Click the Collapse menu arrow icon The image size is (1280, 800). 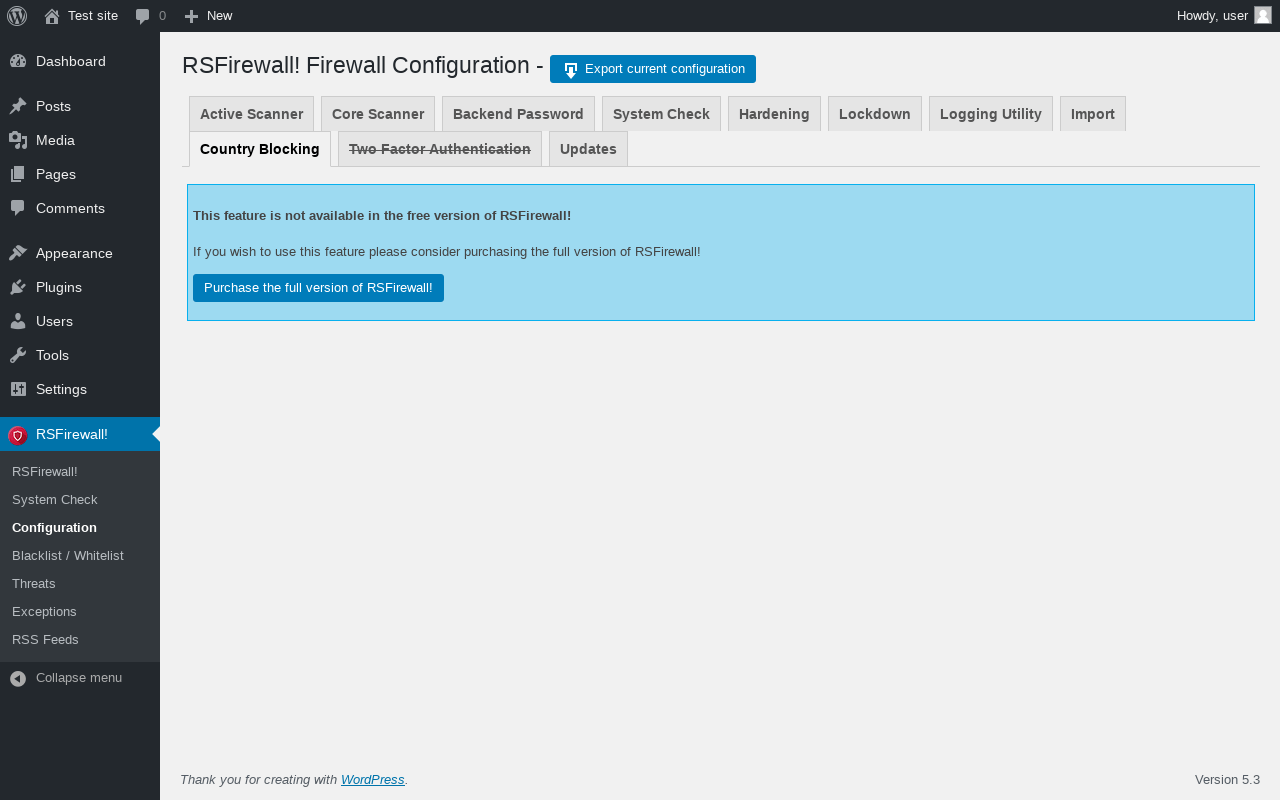18,678
